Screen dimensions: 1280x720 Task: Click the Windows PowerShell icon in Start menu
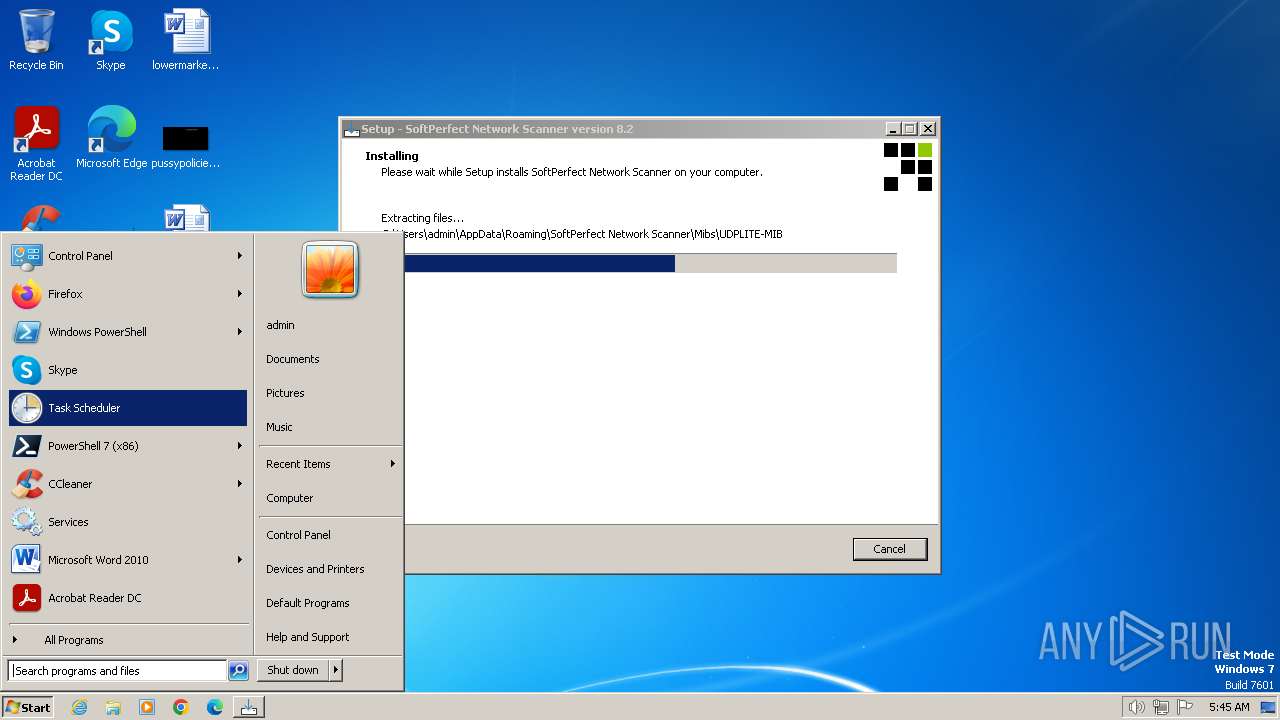(x=27, y=332)
